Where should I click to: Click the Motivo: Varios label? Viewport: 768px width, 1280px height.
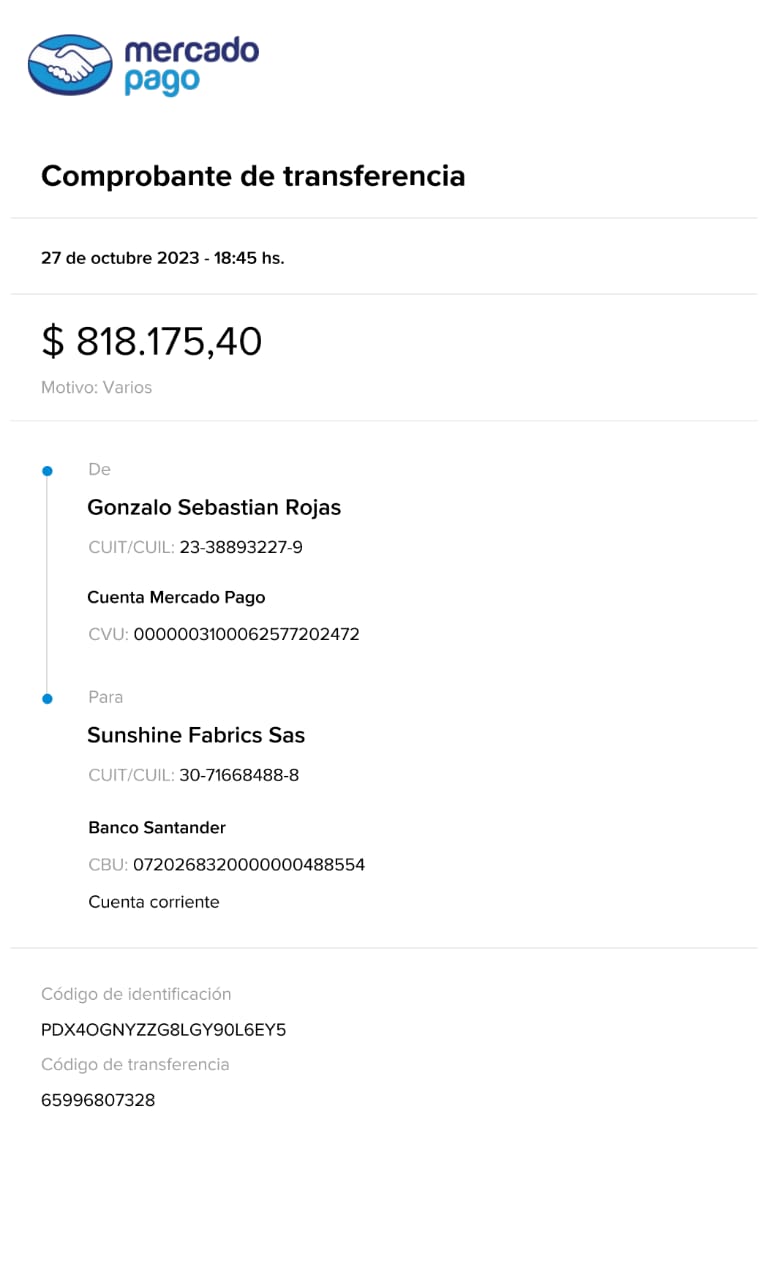(96, 387)
